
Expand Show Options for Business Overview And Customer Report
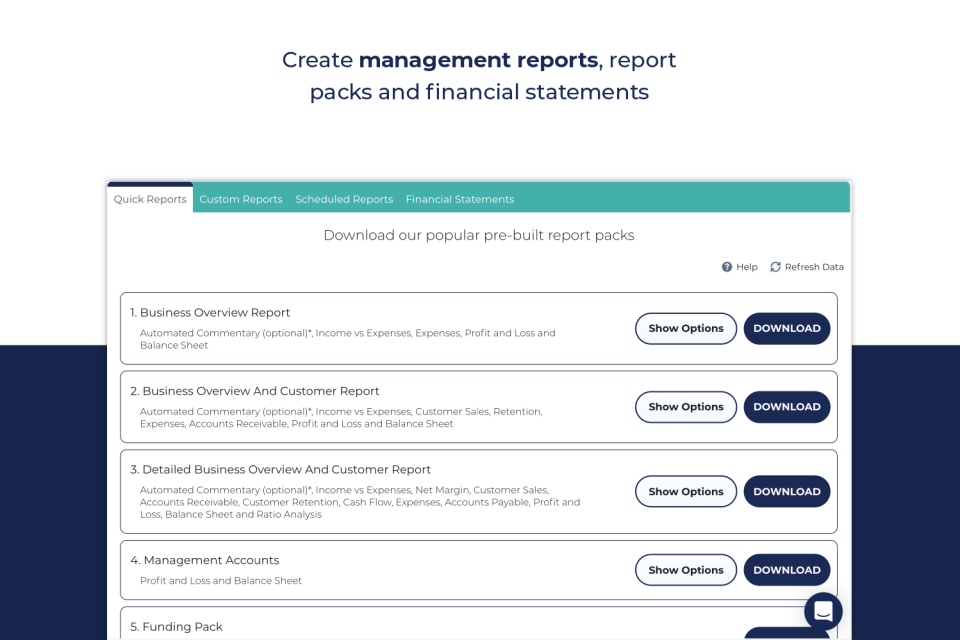click(x=686, y=407)
